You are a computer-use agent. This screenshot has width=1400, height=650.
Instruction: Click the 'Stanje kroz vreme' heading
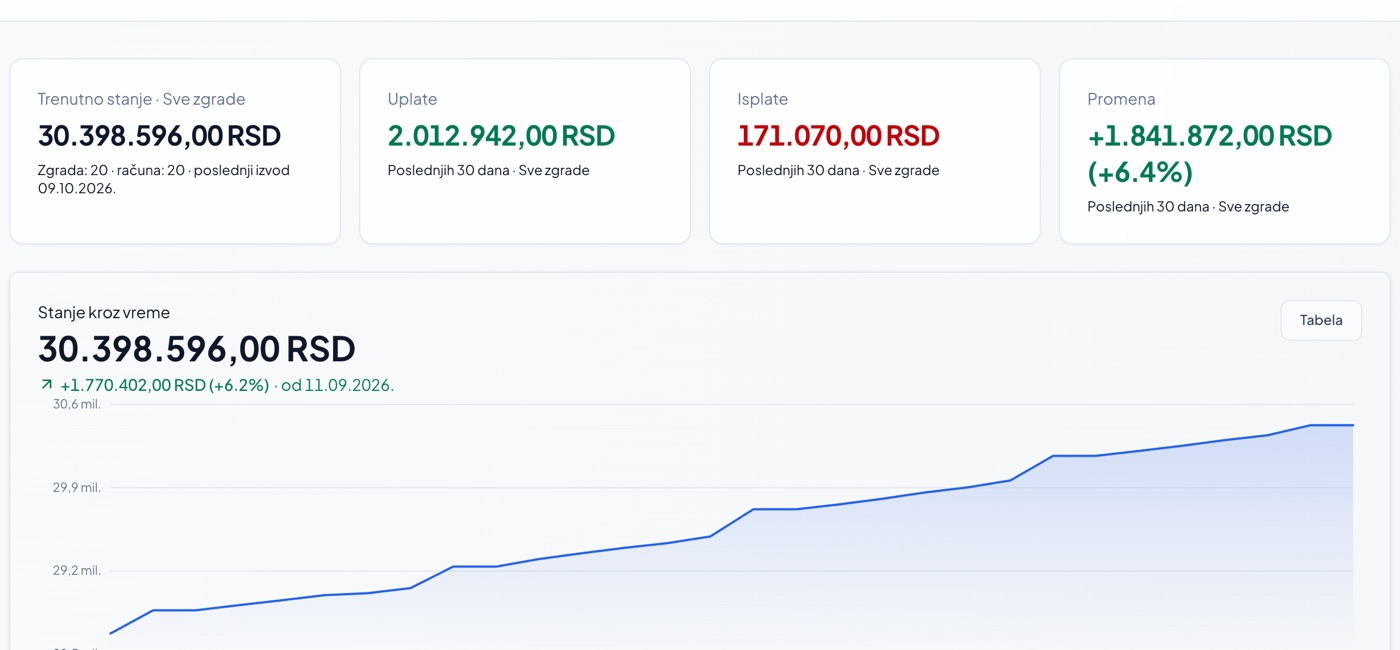click(x=104, y=312)
